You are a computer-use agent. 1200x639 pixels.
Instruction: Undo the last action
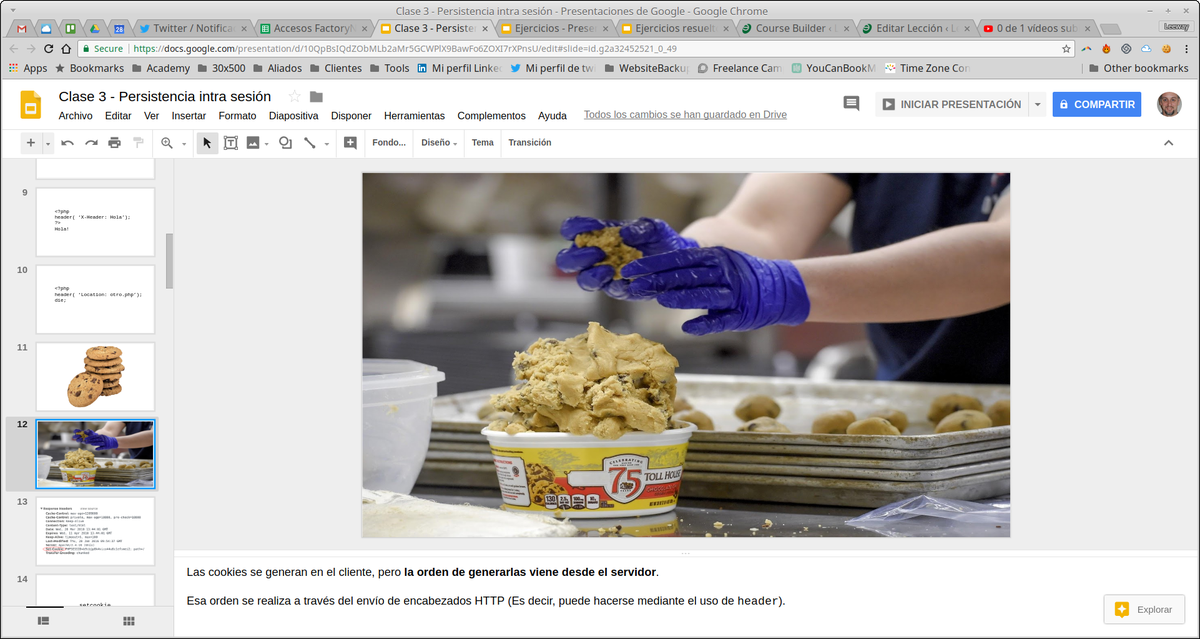point(68,143)
